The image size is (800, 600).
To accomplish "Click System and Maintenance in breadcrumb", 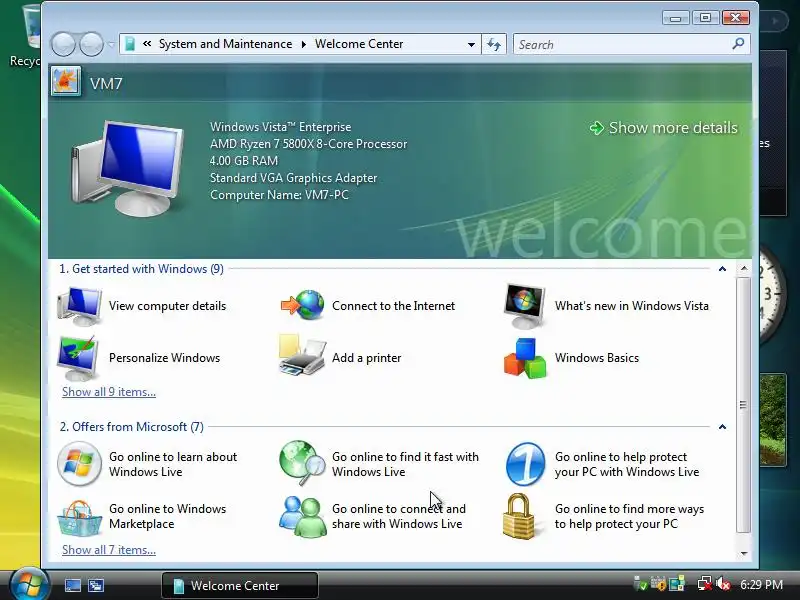I will (226, 44).
